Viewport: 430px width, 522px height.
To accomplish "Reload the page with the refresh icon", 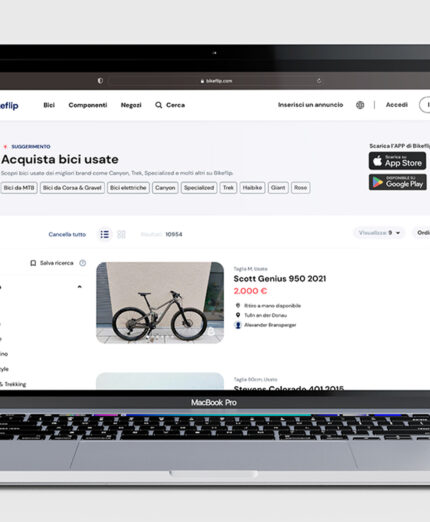I will pyautogui.click(x=319, y=81).
